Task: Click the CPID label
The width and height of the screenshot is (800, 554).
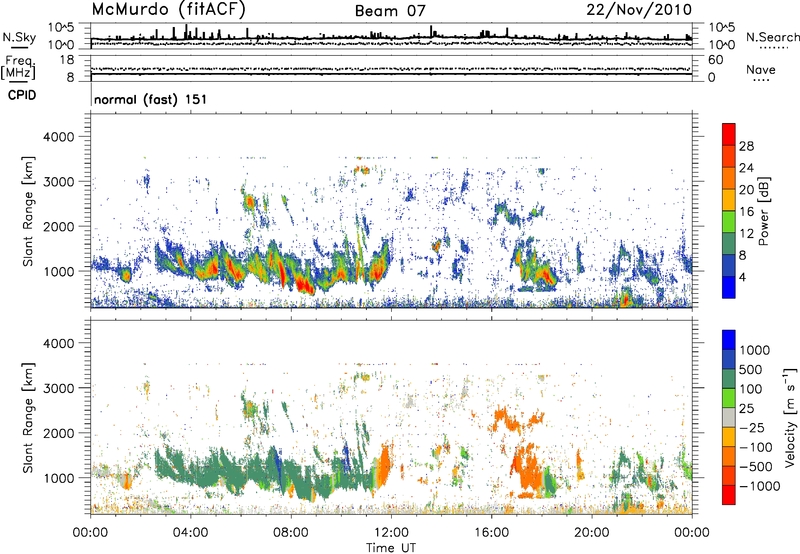Action: (21, 95)
